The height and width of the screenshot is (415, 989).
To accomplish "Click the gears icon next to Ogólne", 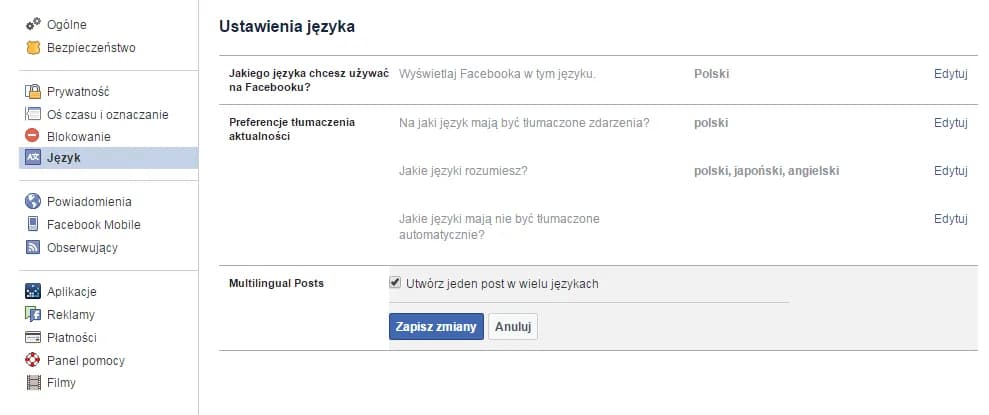I will pos(32,24).
